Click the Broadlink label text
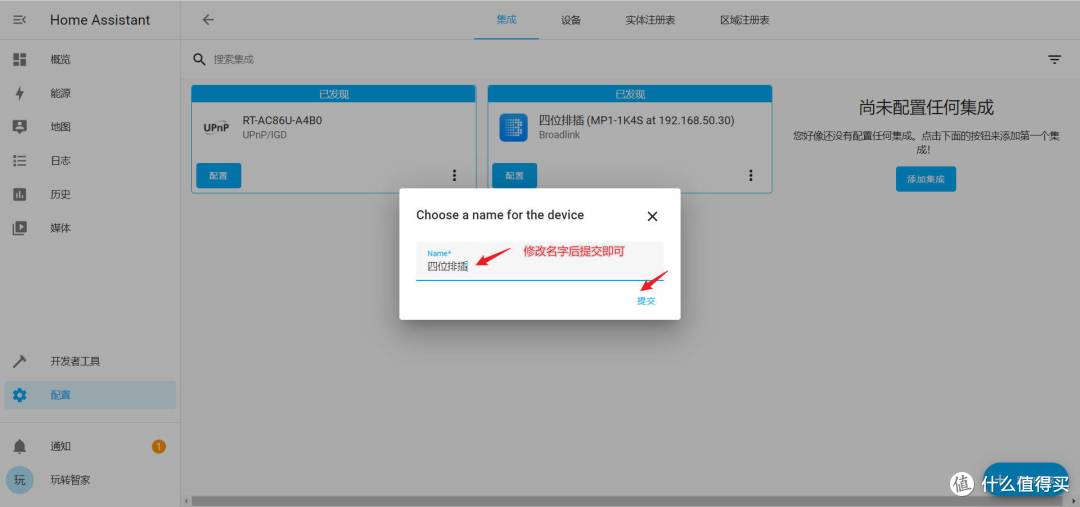Image resolution: width=1080 pixels, height=507 pixels. point(559,135)
